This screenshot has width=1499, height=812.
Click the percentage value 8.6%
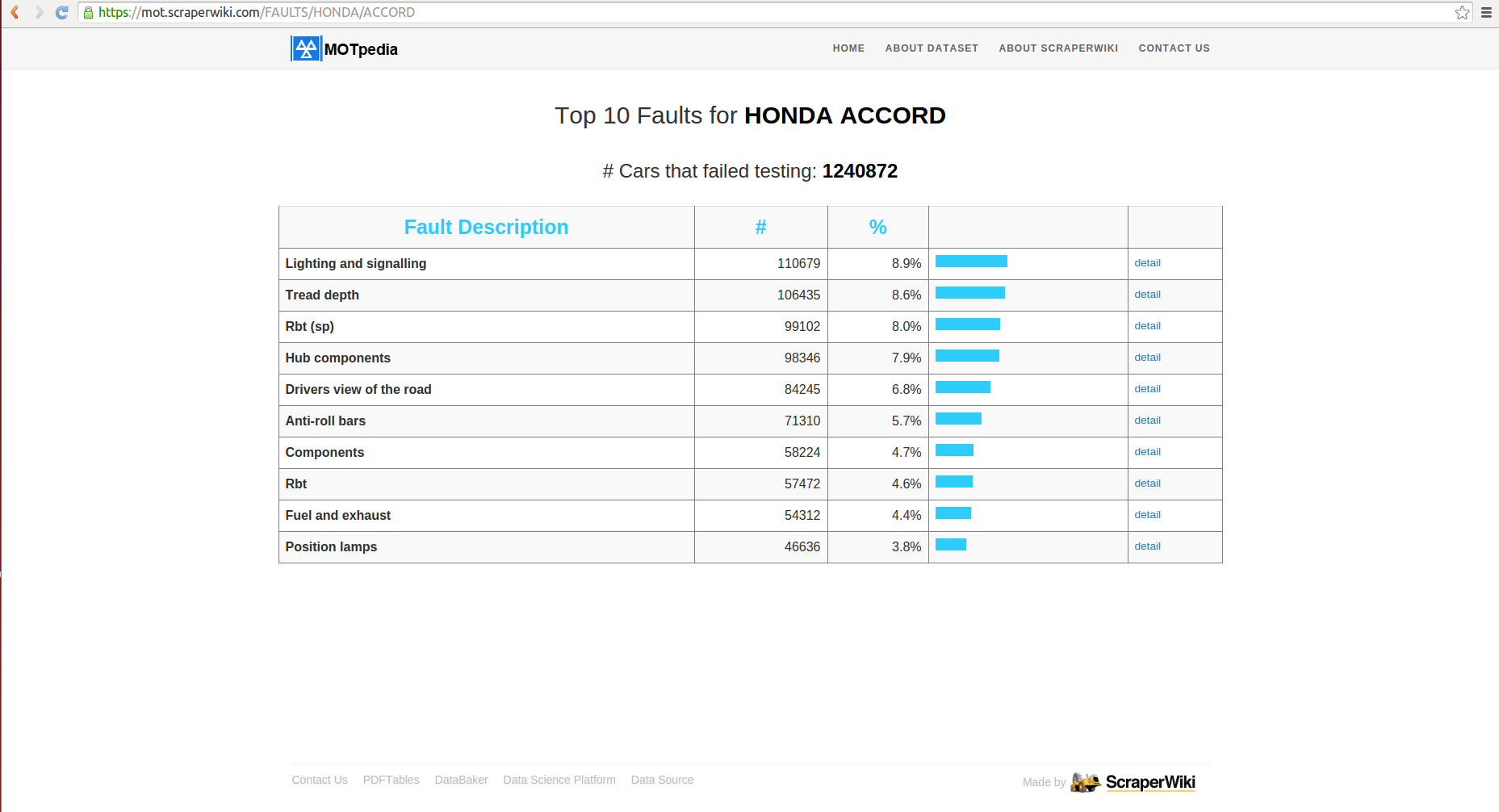pos(907,295)
